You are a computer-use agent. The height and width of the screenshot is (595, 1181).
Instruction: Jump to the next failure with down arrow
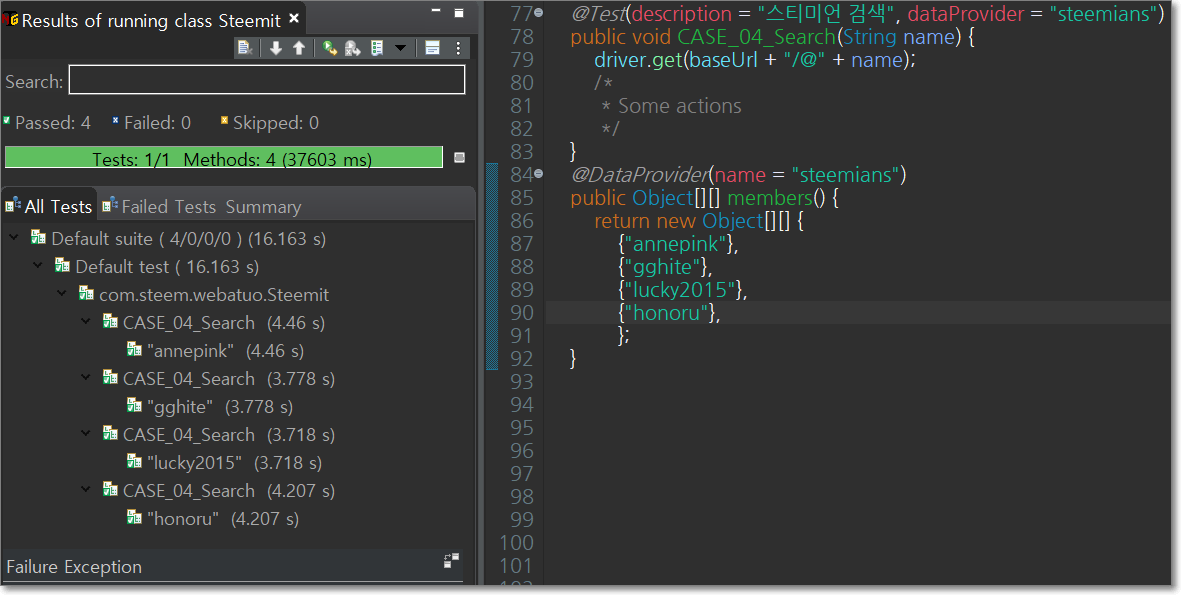click(276, 48)
